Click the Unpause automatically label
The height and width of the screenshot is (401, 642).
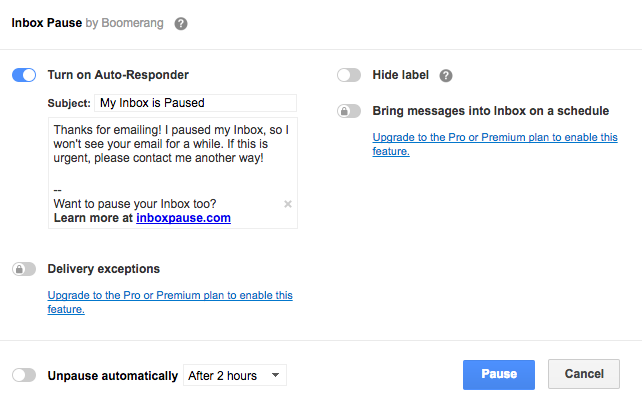click(113, 376)
